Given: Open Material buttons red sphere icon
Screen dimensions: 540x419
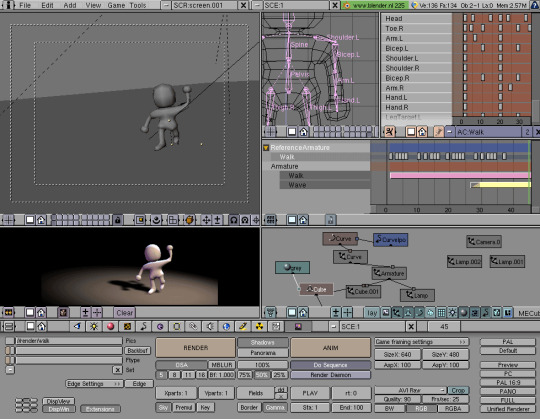Looking at the screenshot, I should pyautogui.click(x=110, y=326).
